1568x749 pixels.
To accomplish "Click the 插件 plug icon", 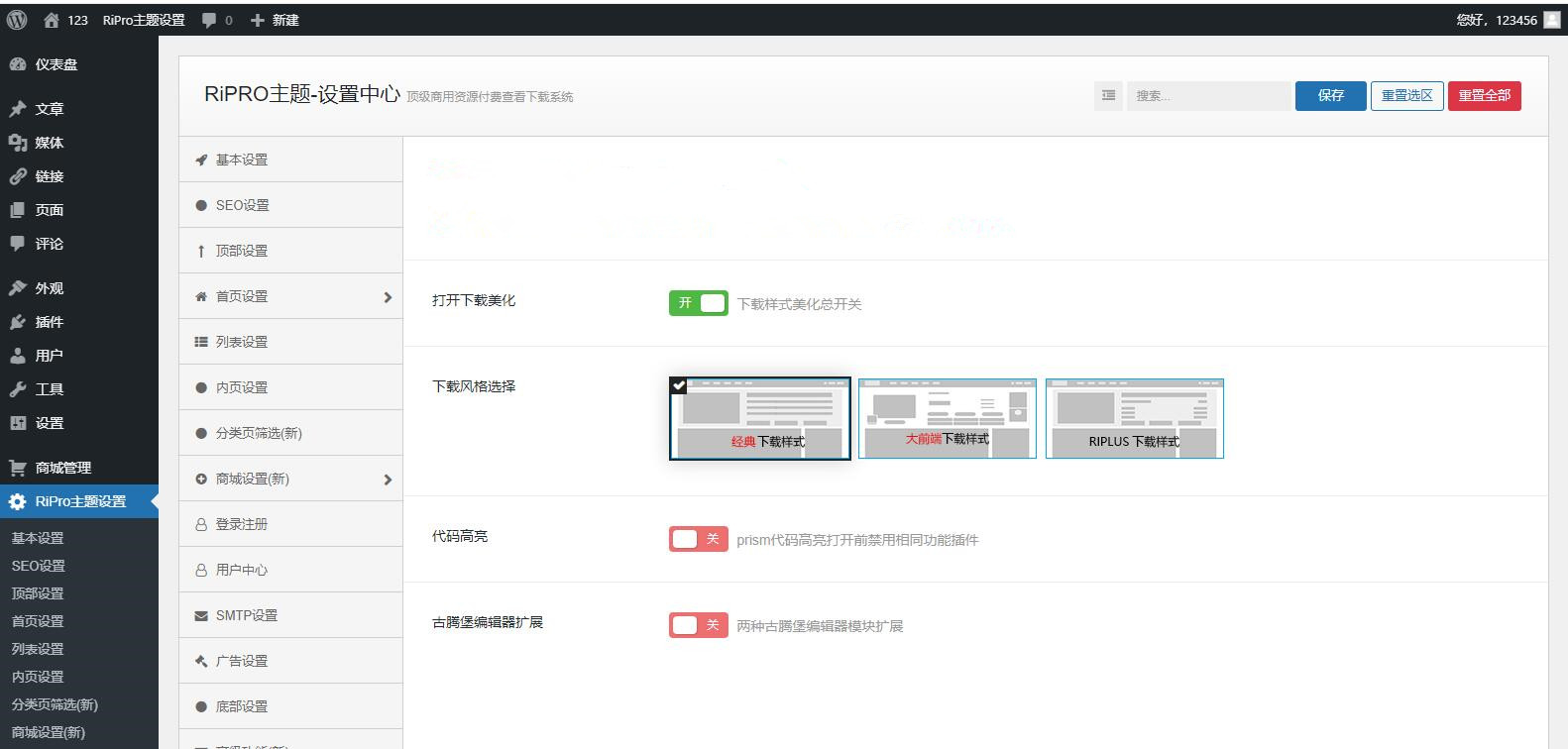I will tap(18, 322).
